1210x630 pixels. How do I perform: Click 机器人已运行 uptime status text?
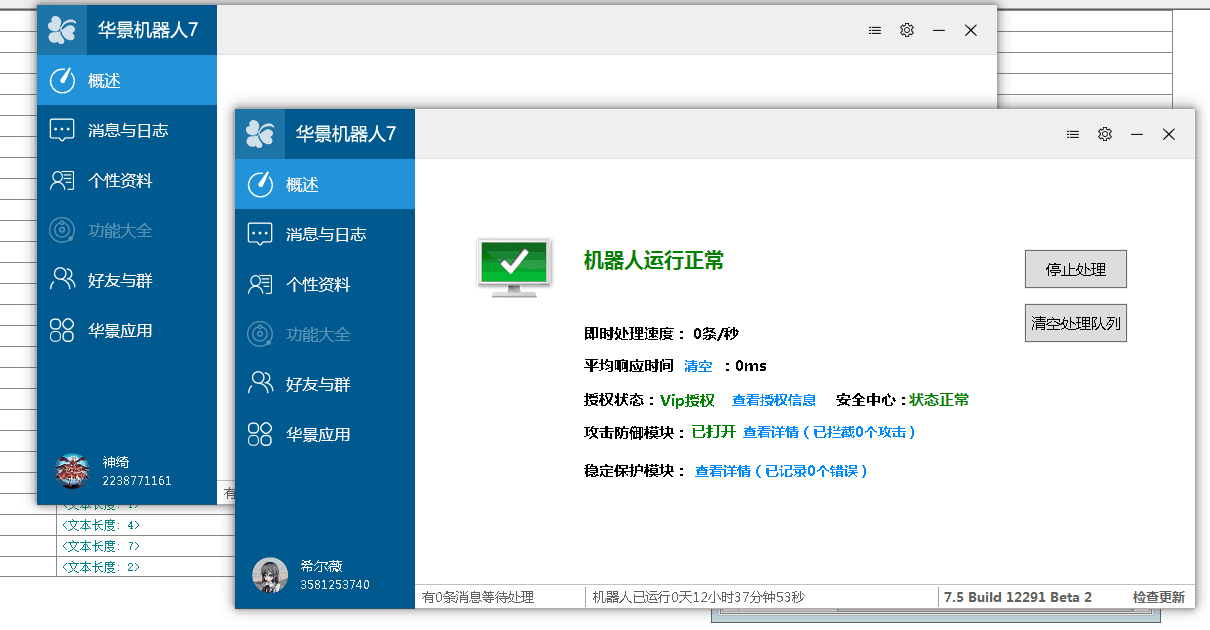click(x=698, y=597)
